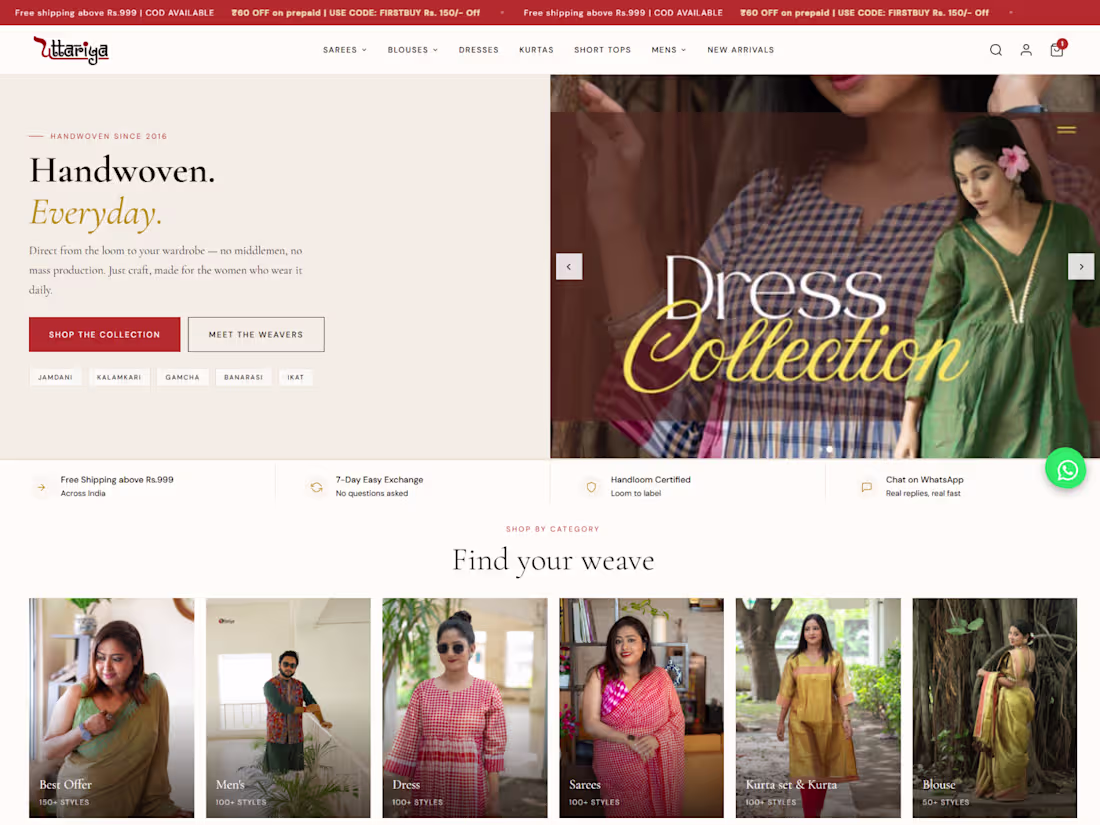This screenshot has width=1100, height=825.
Task: Click the Free Shipping arrow icon
Action: [x=41, y=487]
